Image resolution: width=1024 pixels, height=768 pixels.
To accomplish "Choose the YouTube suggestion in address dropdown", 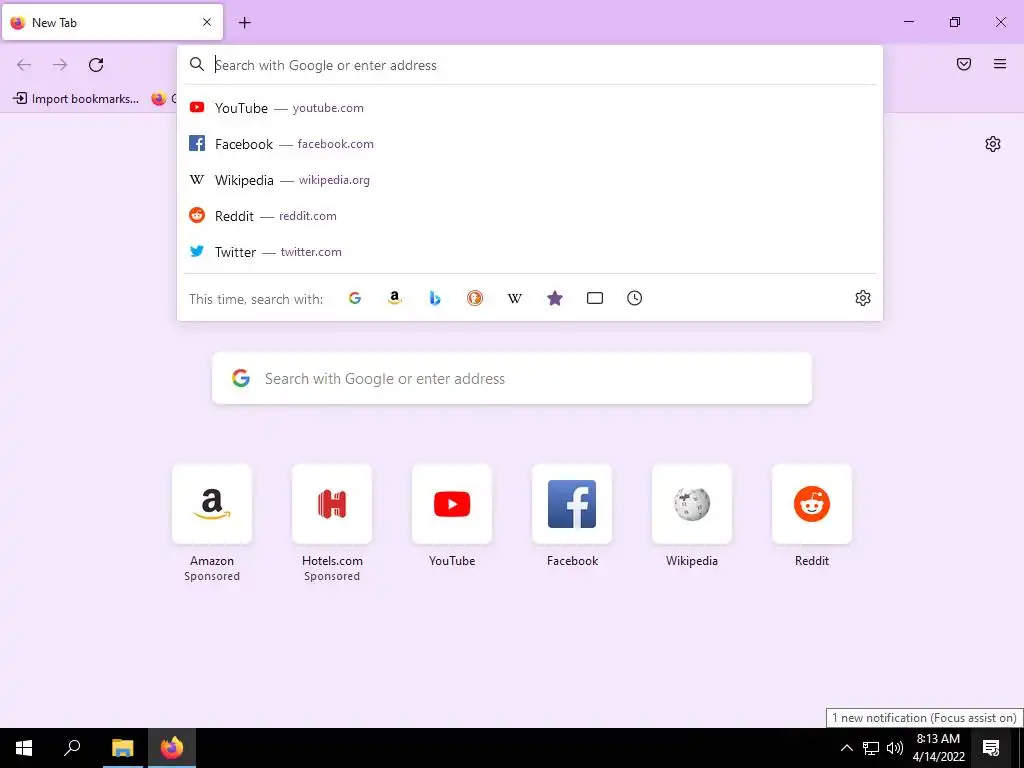I will click(530, 108).
